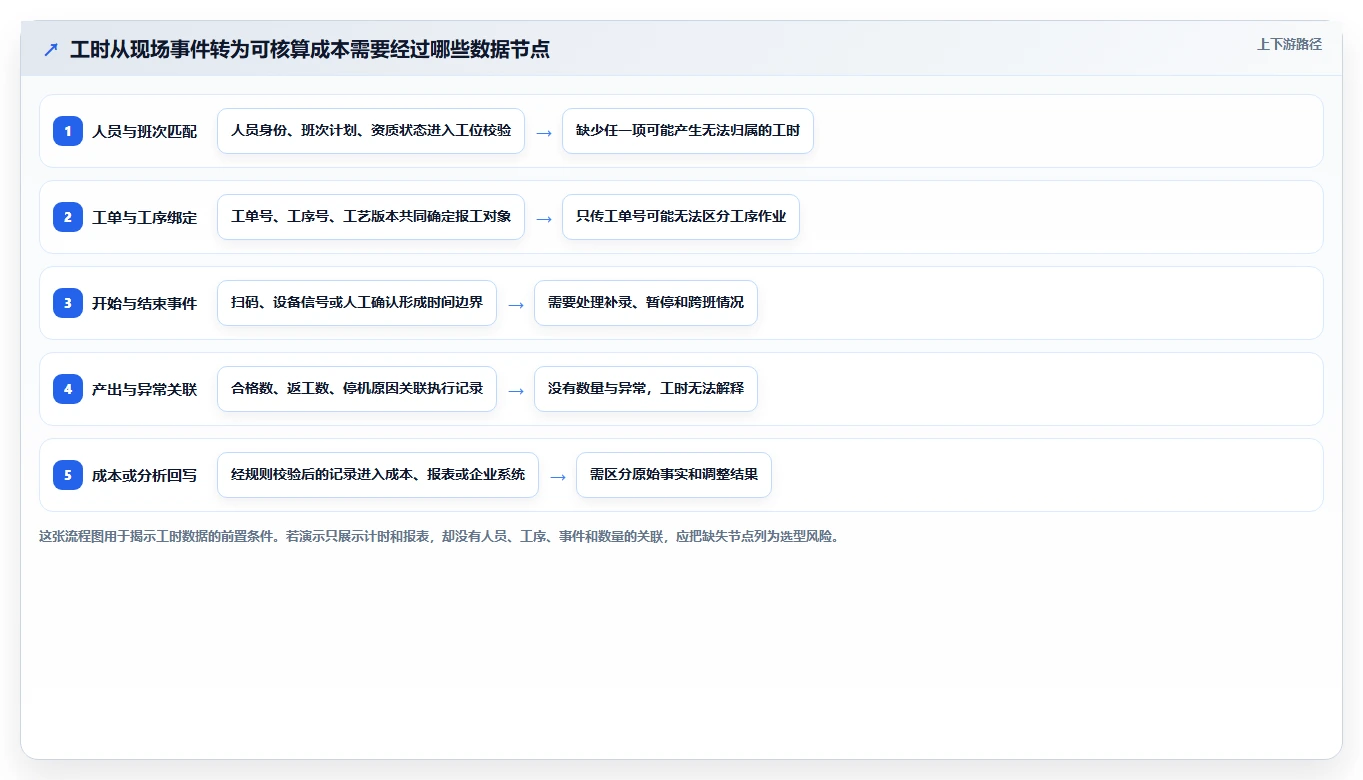Click the arrow in the 人员与班次匹配 row
The image size is (1363, 780).
[x=544, y=133]
